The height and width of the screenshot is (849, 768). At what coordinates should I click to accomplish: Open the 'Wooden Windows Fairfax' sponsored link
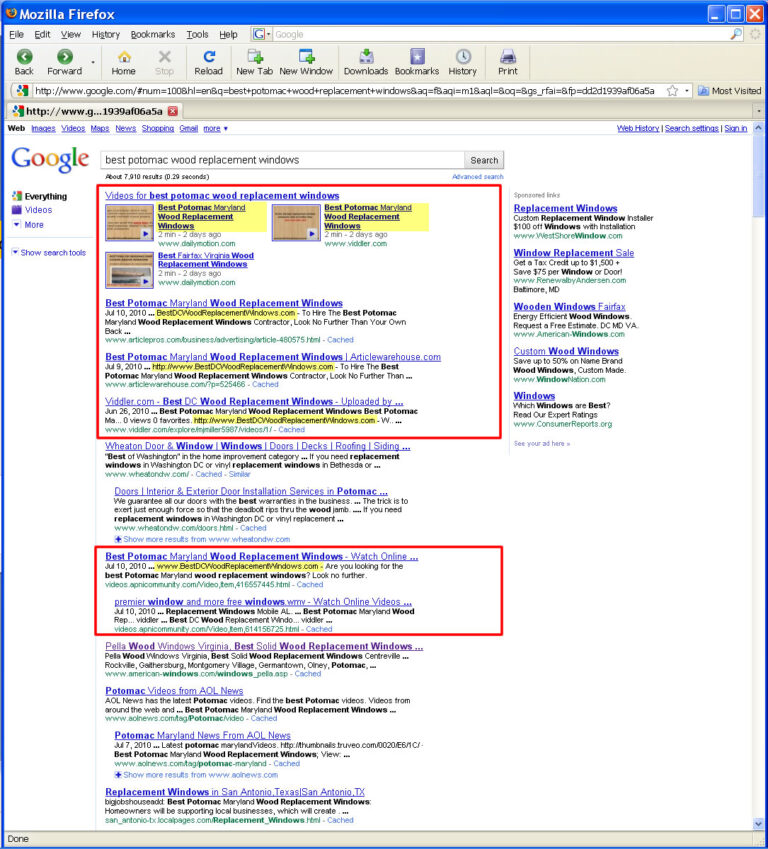coord(569,306)
